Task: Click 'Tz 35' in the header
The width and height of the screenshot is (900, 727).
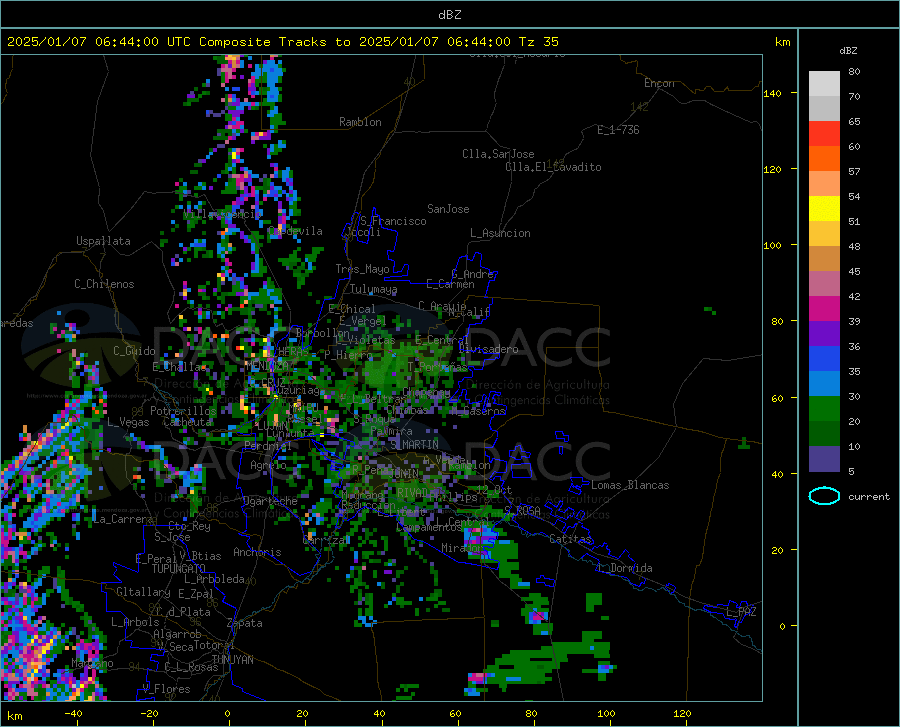Action: click(538, 41)
